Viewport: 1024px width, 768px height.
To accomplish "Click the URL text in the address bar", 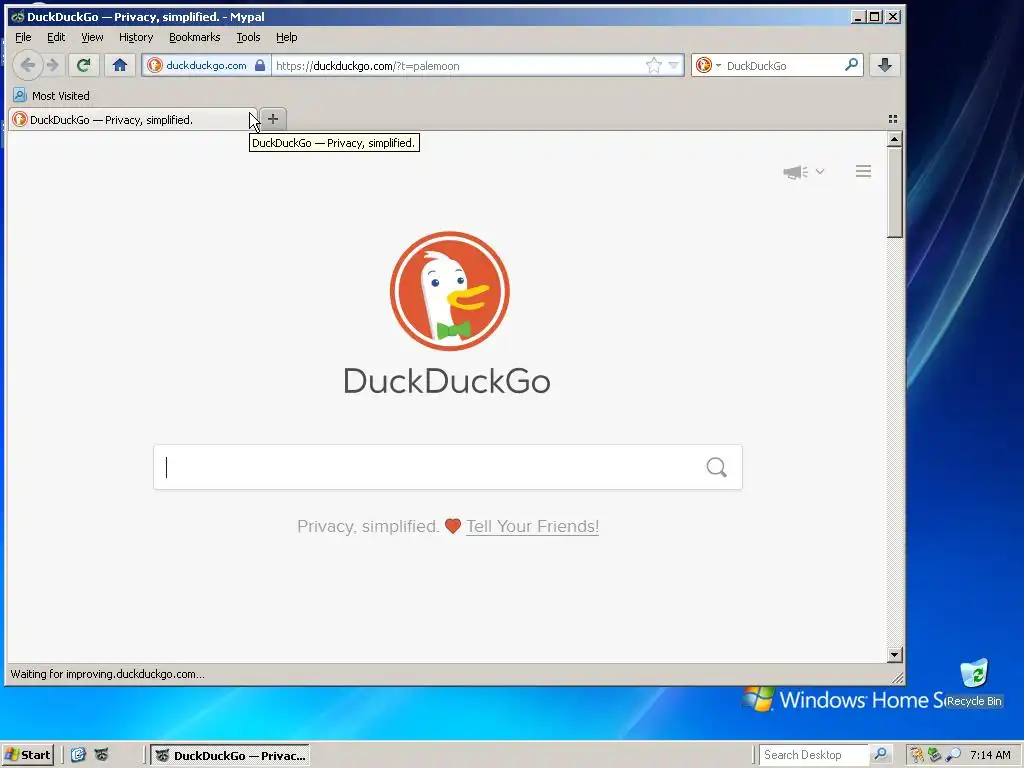I will coord(368,66).
